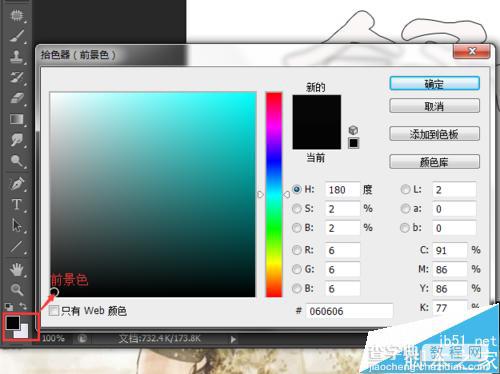
Task: Select the Dodge tool
Action: (17, 161)
